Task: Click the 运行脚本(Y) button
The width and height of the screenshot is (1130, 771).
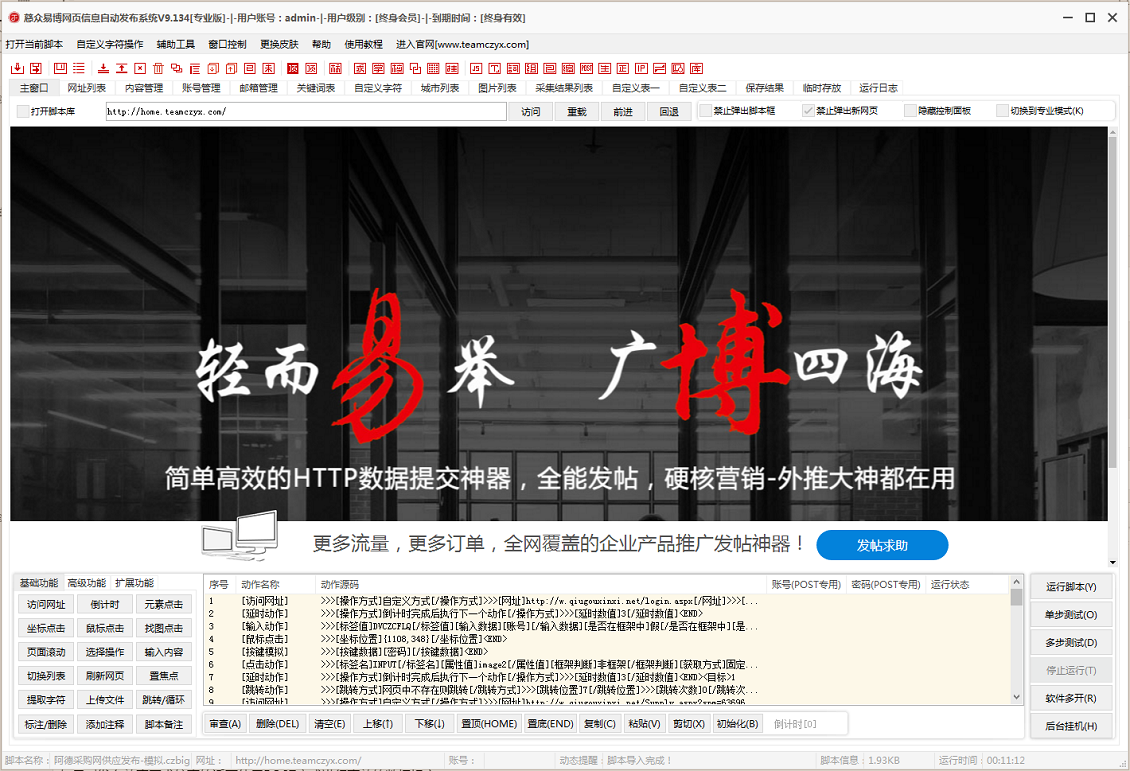Action: click(x=1071, y=587)
